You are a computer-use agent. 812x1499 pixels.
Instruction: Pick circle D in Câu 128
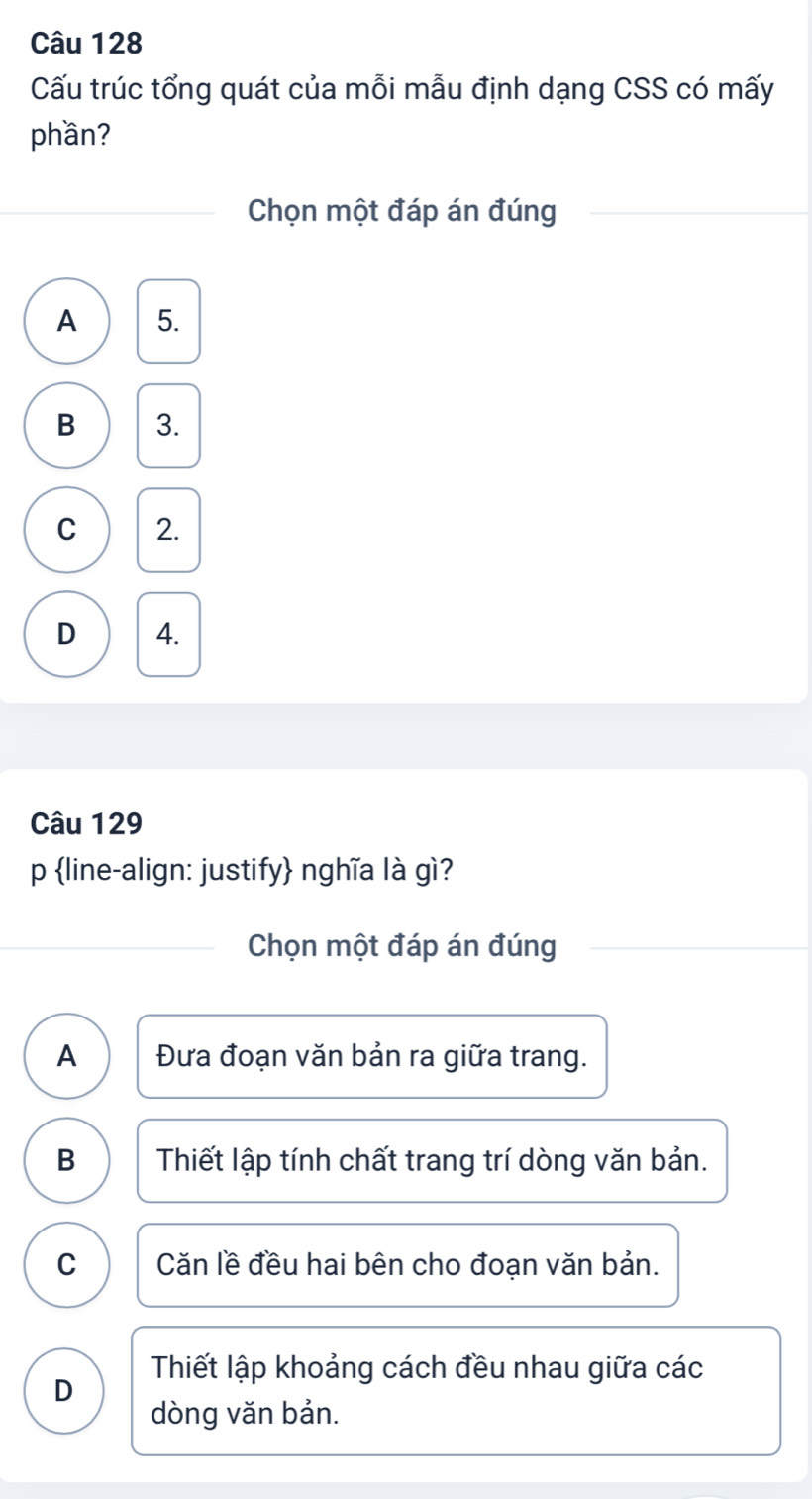tap(66, 634)
